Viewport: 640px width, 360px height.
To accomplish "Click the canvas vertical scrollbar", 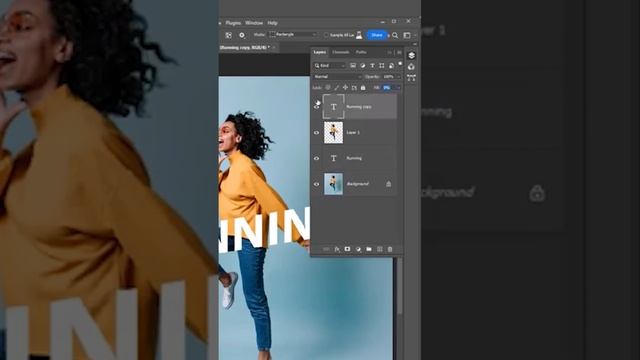I will tap(400, 286).
